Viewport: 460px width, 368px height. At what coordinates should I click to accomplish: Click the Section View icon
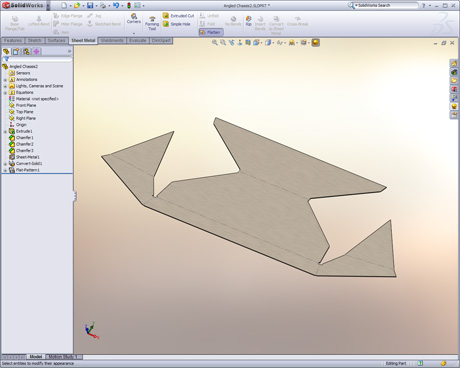click(248, 42)
